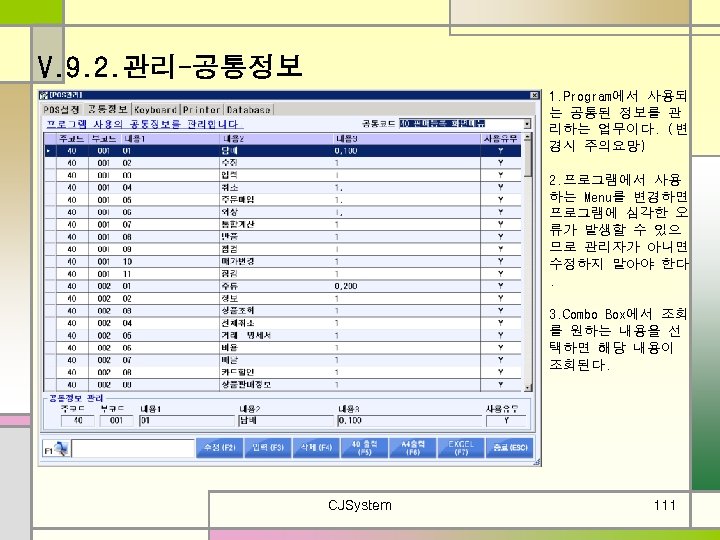Click the 내용3 column header
Image resolution: width=720 pixels, height=540 pixels.
tap(407, 139)
